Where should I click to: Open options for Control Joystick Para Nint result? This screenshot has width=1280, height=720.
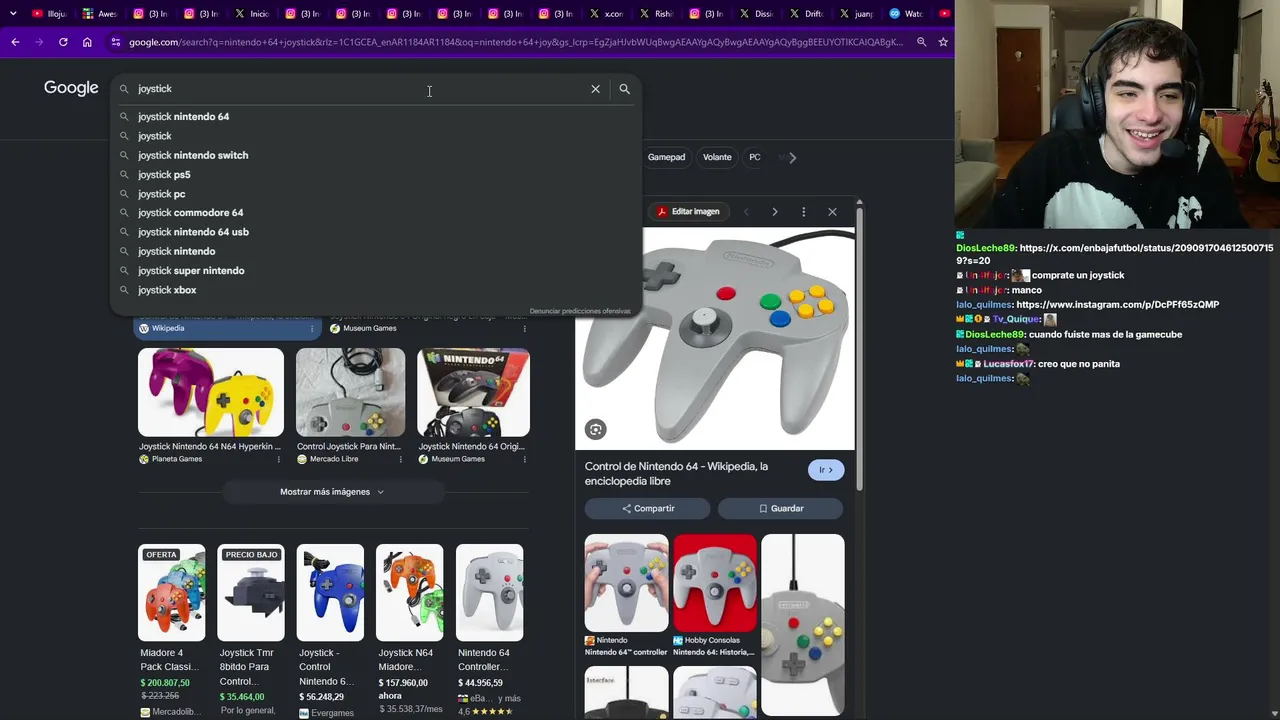pos(400,459)
